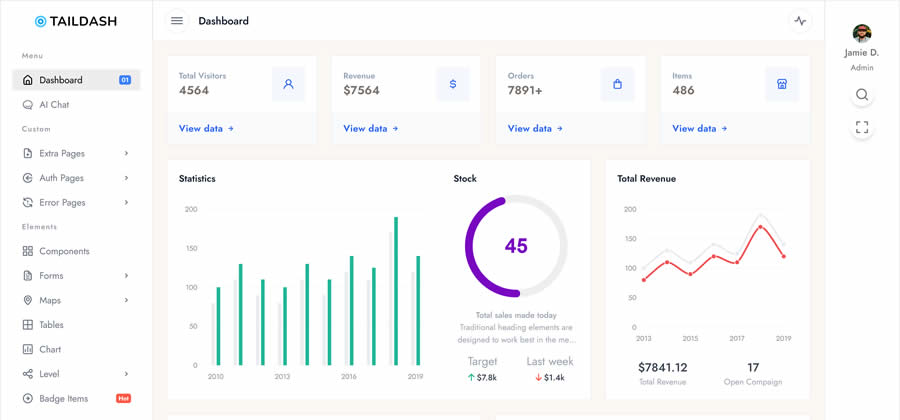View data for Revenue card
Image resolution: width=900 pixels, height=420 pixels.
click(x=371, y=129)
